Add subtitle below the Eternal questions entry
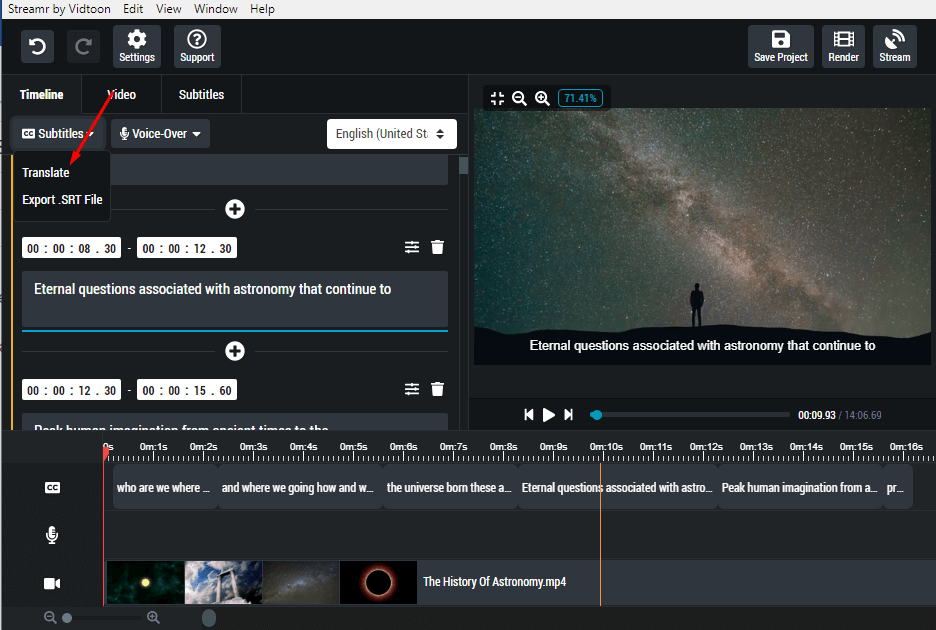Viewport: 936px width, 630px height. click(x=235, y=351)
